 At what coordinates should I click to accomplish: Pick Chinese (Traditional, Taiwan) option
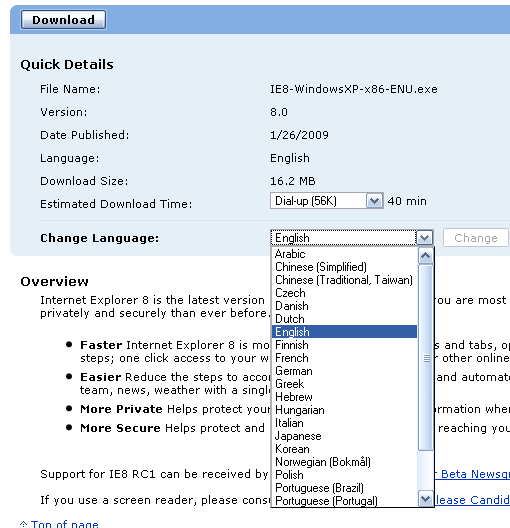(x=344, y=280)
